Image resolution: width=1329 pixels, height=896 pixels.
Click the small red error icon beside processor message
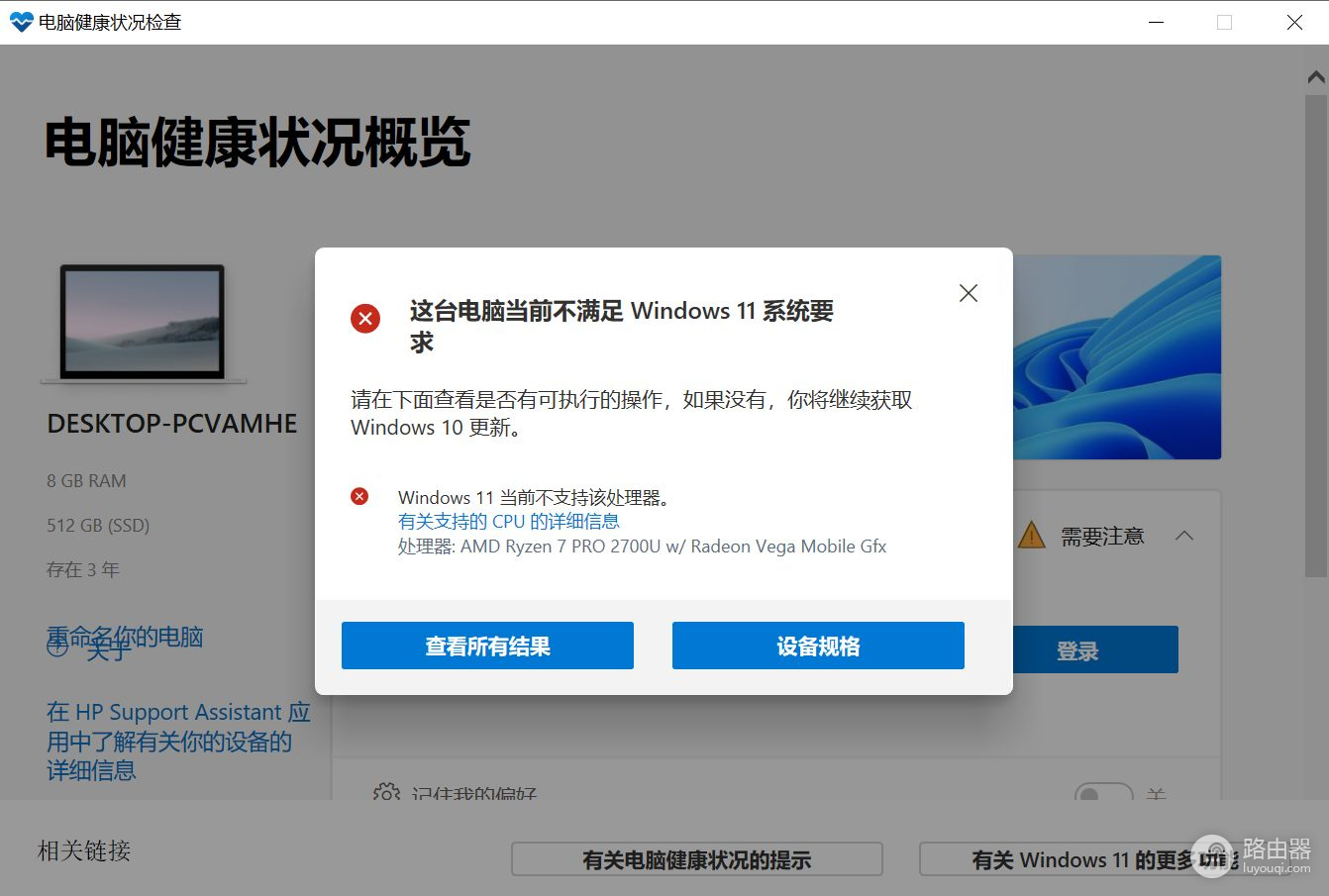coord(359,496)
